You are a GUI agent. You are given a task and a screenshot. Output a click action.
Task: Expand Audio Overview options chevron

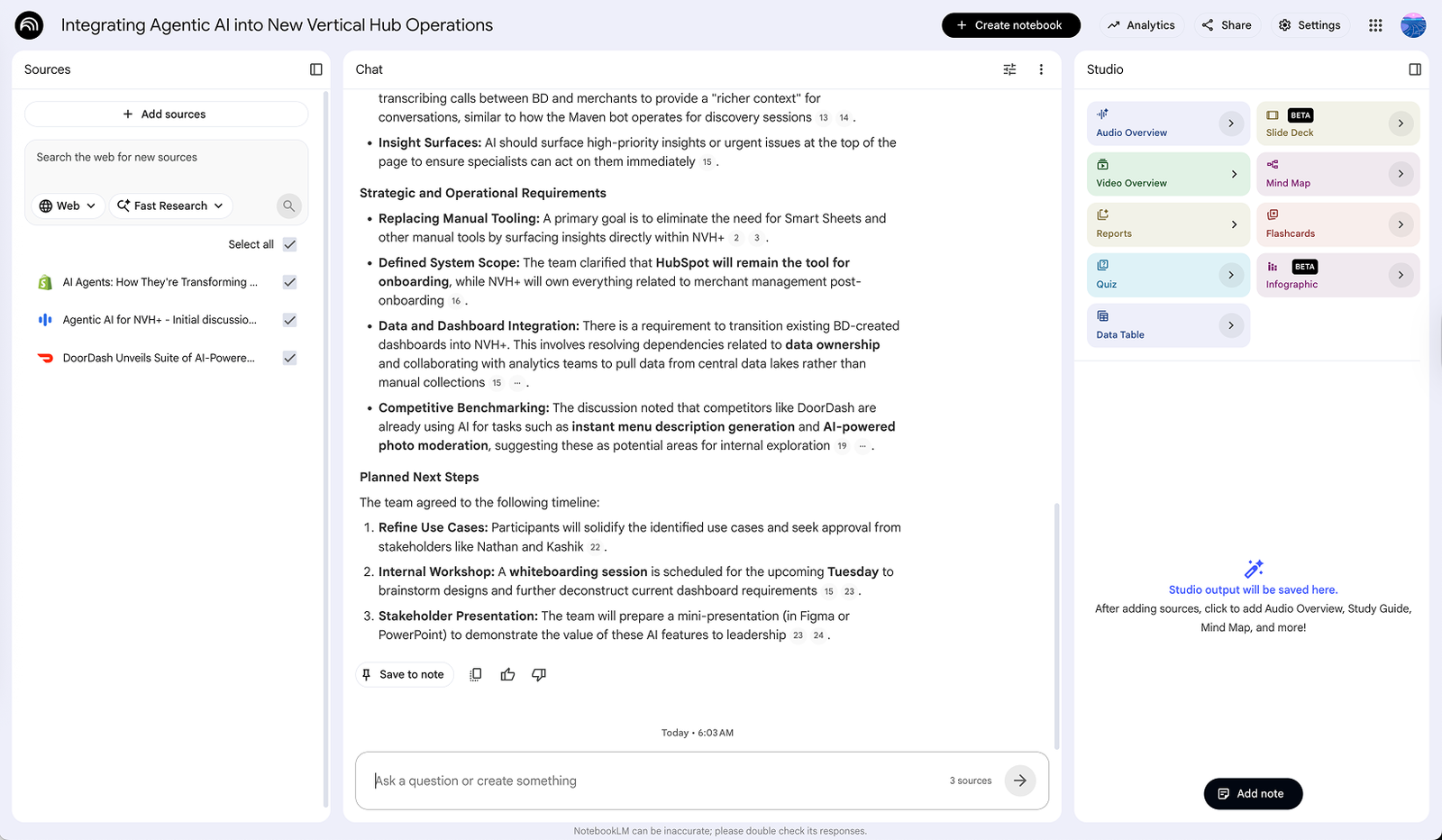pyautogui.click(x=1231, y=123)
